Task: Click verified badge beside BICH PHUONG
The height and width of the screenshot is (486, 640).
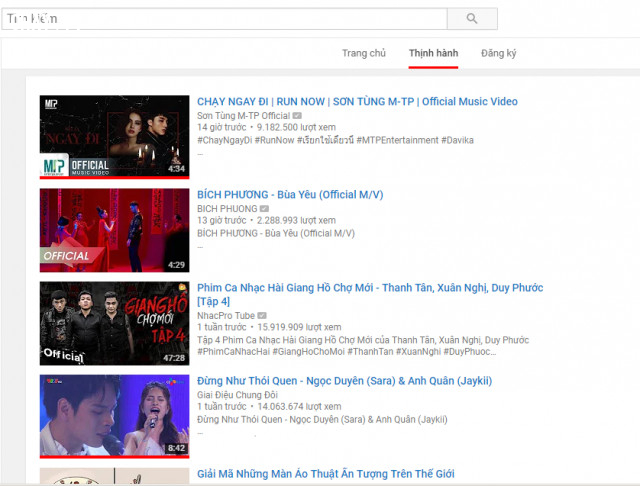Action: click(264, 209)
